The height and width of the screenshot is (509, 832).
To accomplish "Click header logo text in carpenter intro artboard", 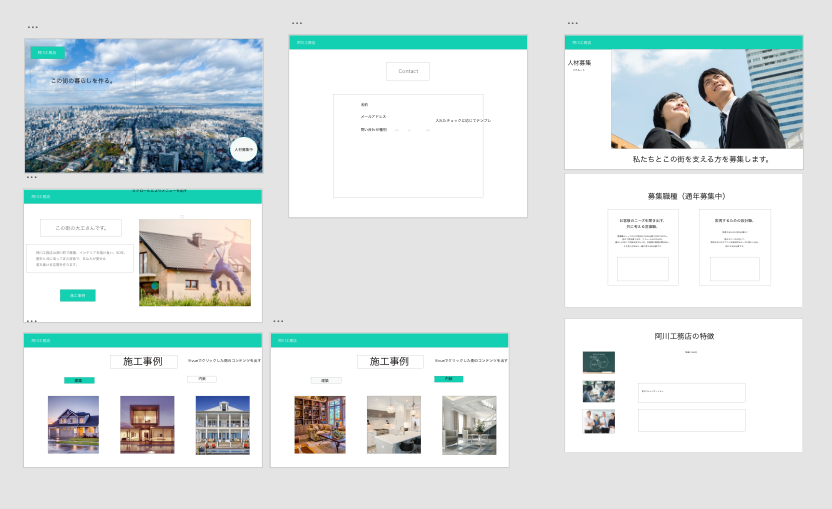I will (x=41, y=197).
